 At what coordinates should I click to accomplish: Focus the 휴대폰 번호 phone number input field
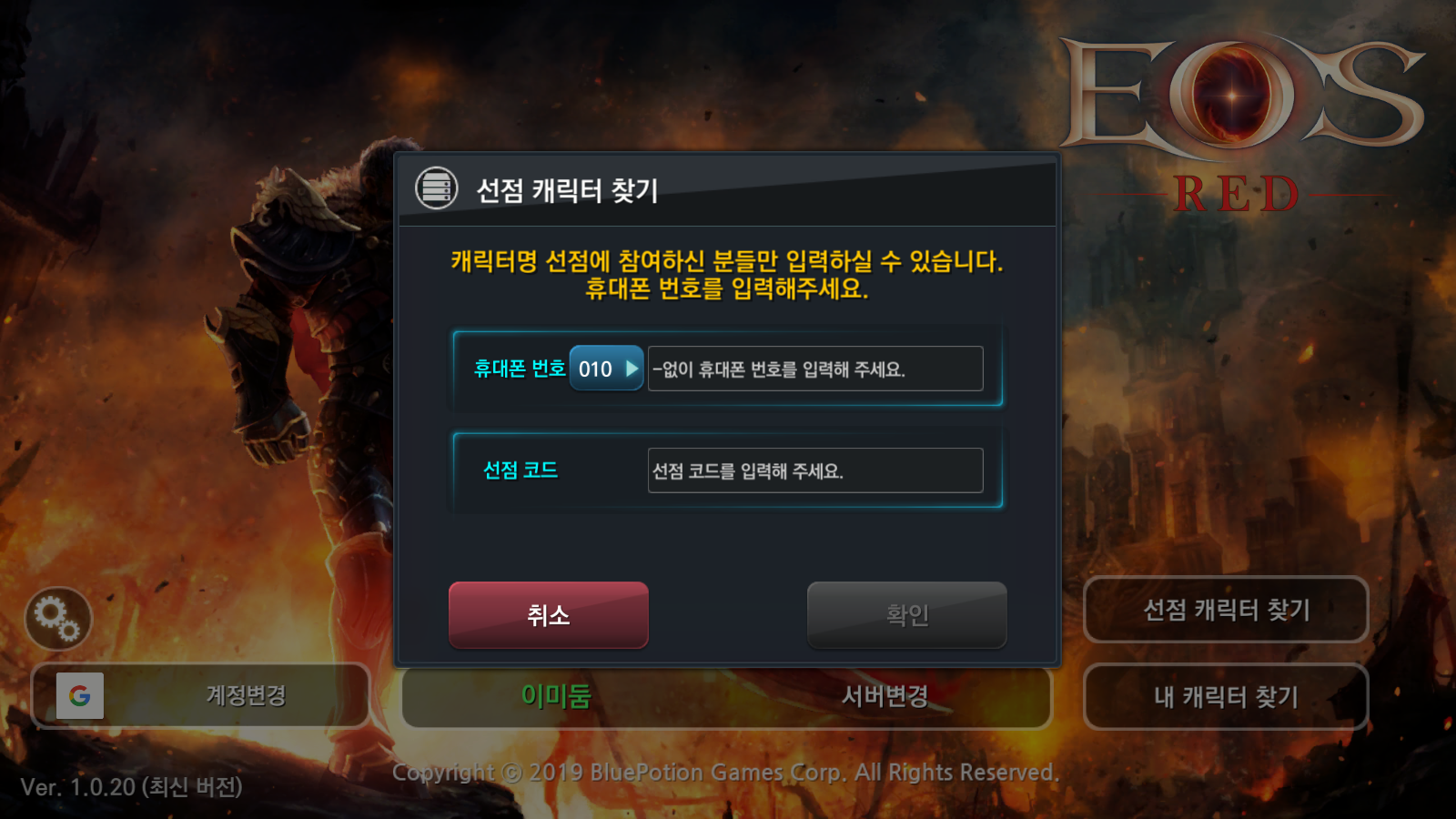pyautogui.click(x=815, y=369)
